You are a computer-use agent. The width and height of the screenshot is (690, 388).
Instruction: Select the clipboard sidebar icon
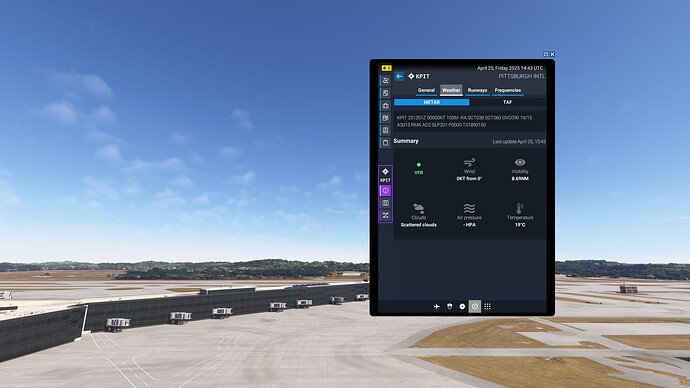point(385,143)
